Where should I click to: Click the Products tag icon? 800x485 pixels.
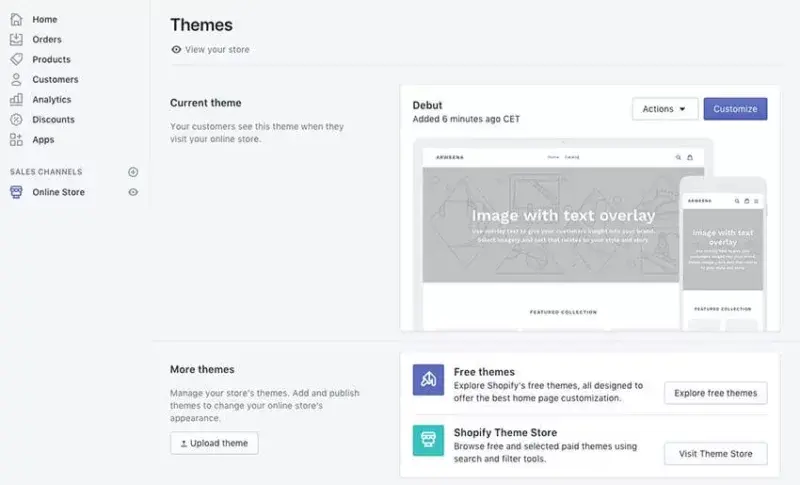coord(16,59)
